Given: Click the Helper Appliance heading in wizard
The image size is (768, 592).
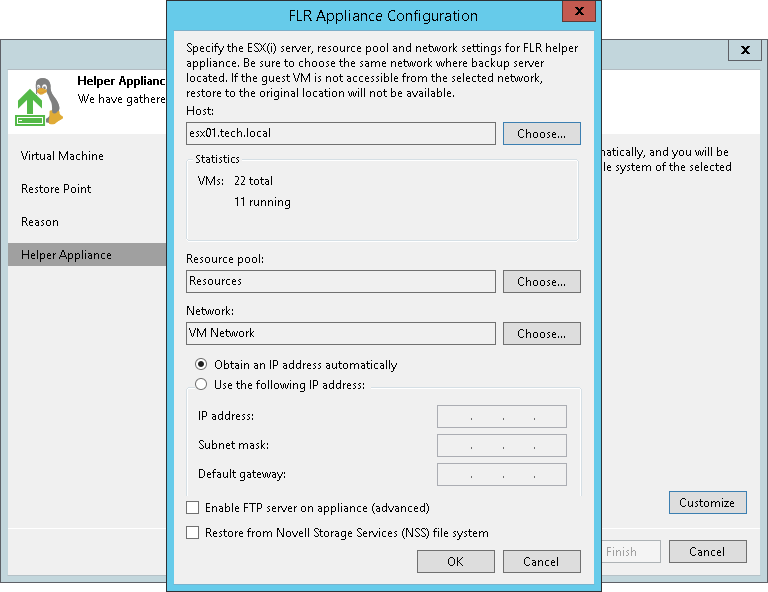Looking at the screenshot, I should coord(121,81).
